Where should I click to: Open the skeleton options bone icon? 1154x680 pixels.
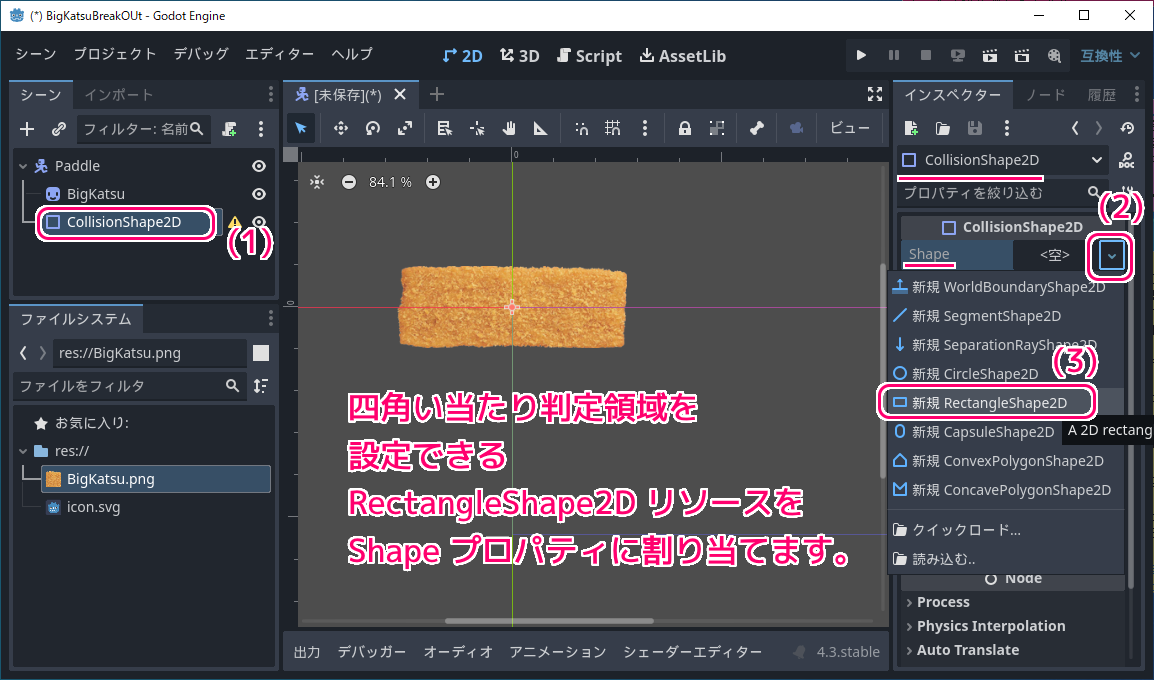[757, 128]
